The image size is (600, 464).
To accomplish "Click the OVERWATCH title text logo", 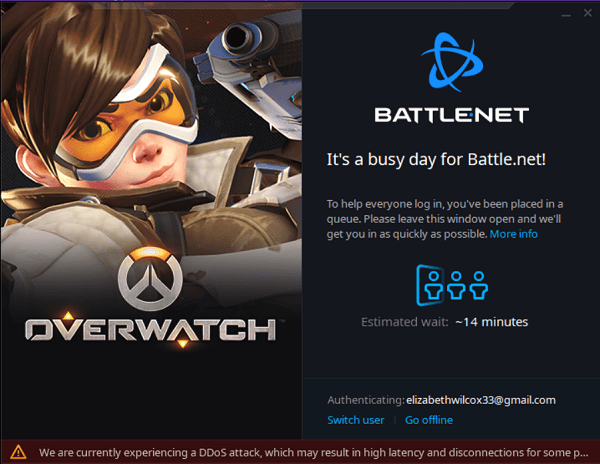I will pyautogui.click(x=150, y=329).
